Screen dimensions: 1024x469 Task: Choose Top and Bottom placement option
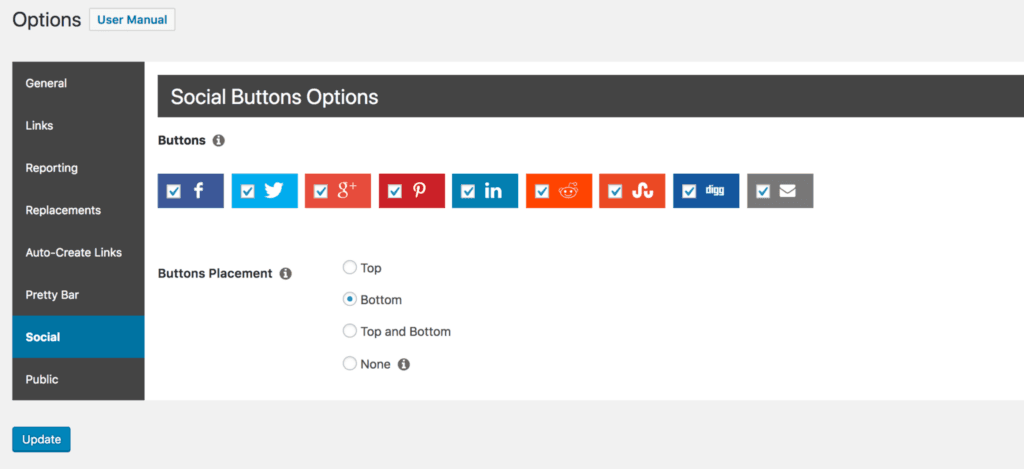349,331
